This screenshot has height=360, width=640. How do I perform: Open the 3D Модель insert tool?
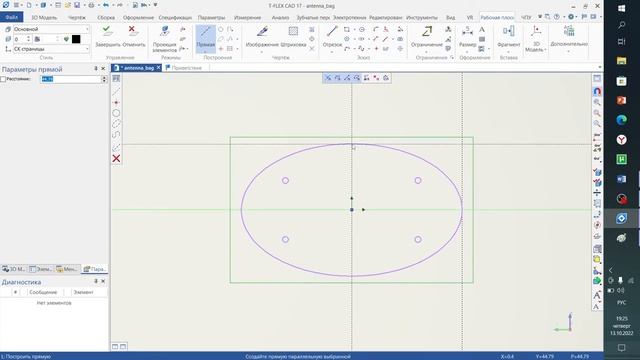pos(536,38)
